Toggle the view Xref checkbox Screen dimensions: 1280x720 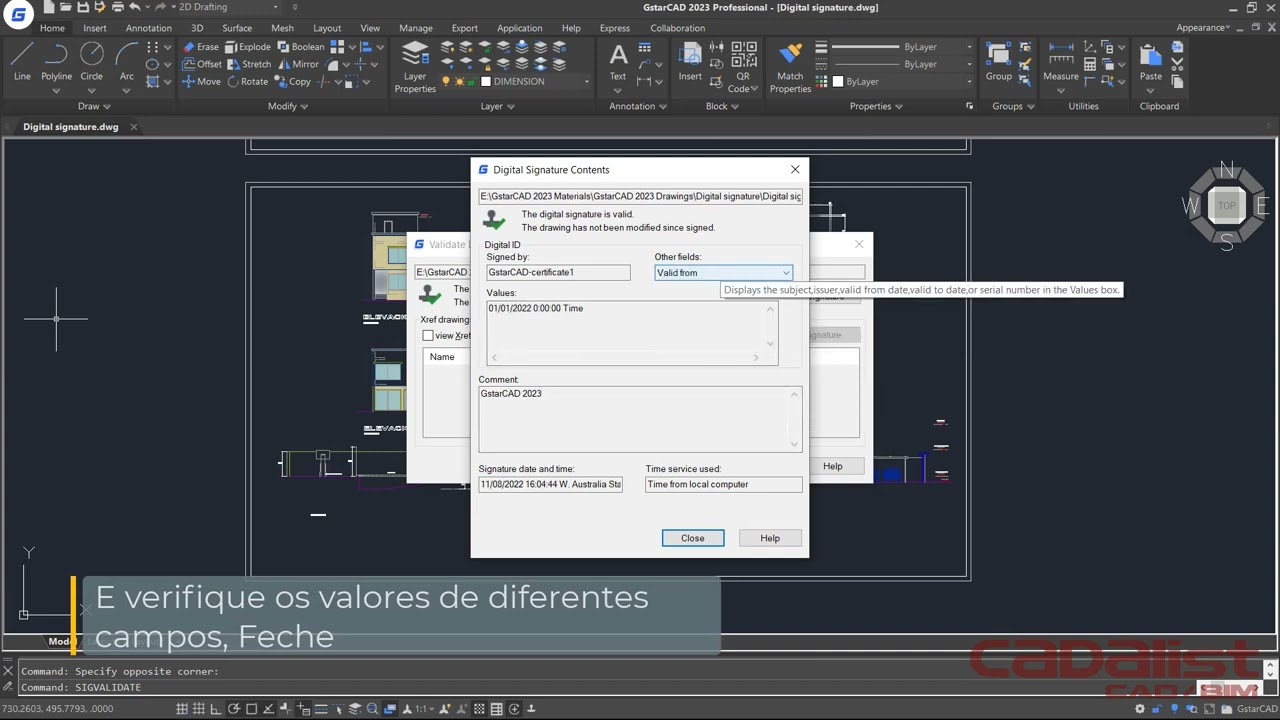(x=428, y=336)
